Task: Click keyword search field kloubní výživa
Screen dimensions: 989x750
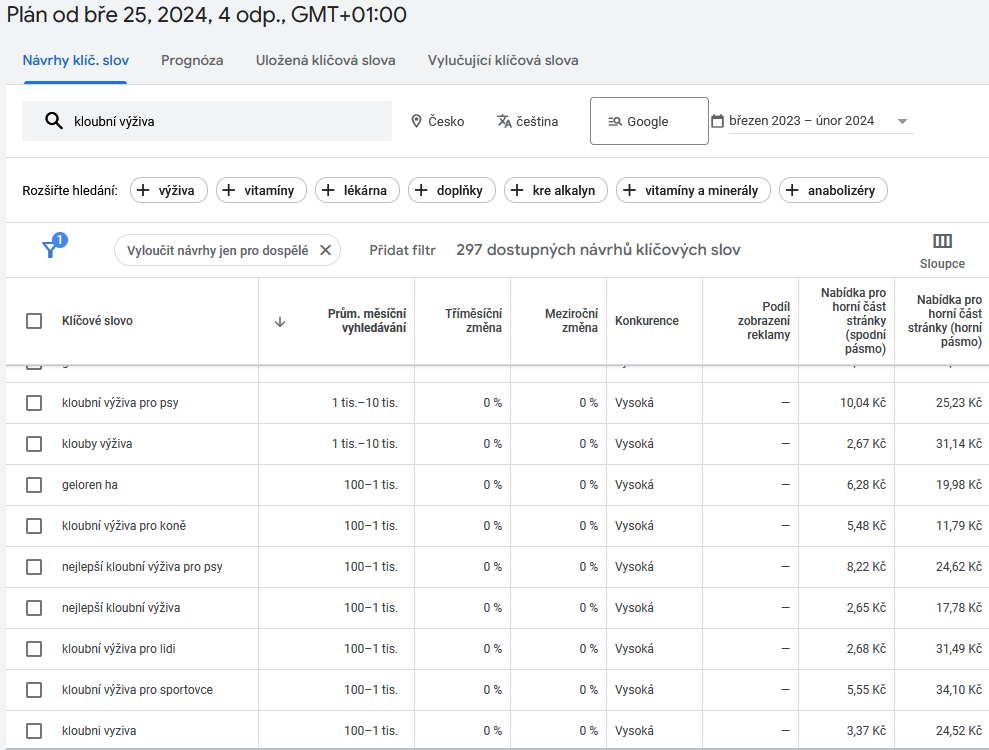Action: point(207,121)
